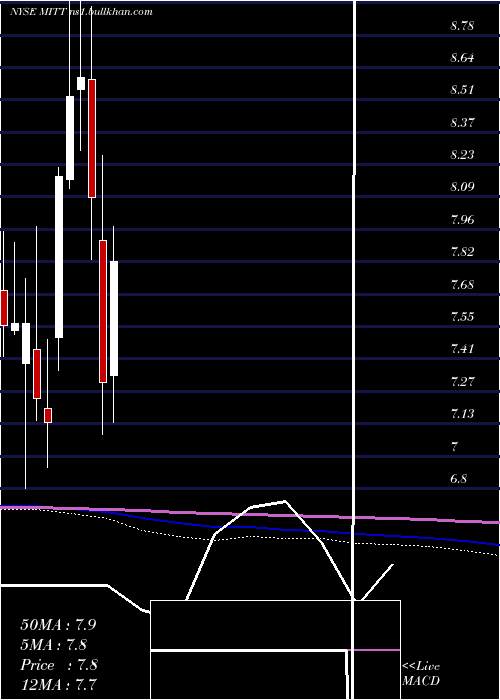Screen dimensions: 500x700
Task: Click the 7.13 price axis label
Action: (462, 413)
